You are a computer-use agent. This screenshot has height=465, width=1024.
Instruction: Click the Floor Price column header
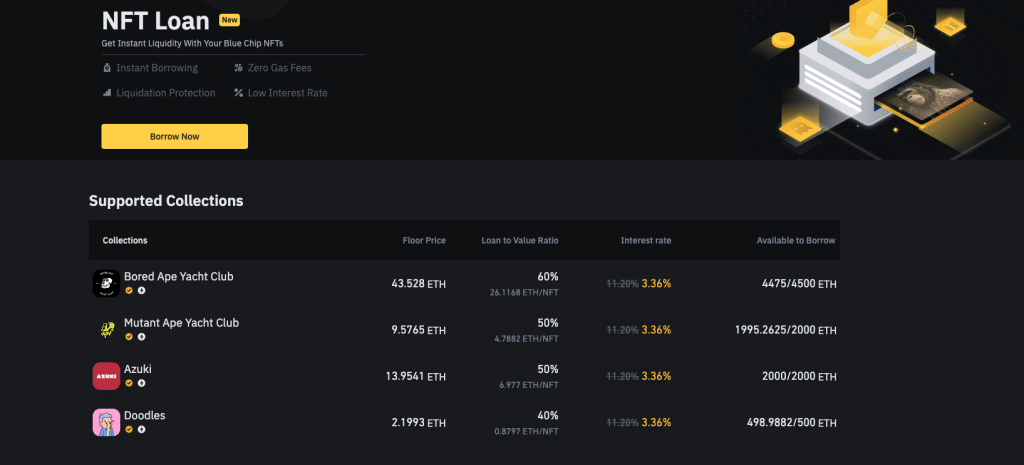(424, 240)
